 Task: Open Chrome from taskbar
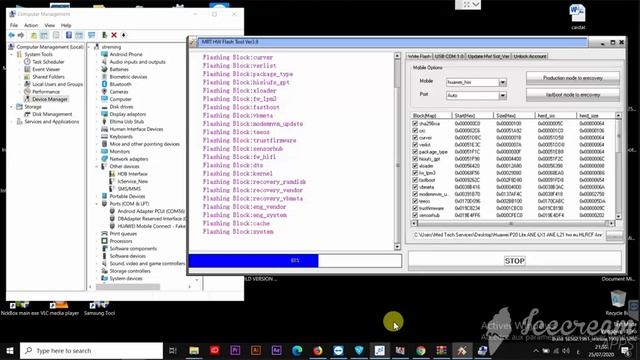pyautogui.click(x=421, y=350)
